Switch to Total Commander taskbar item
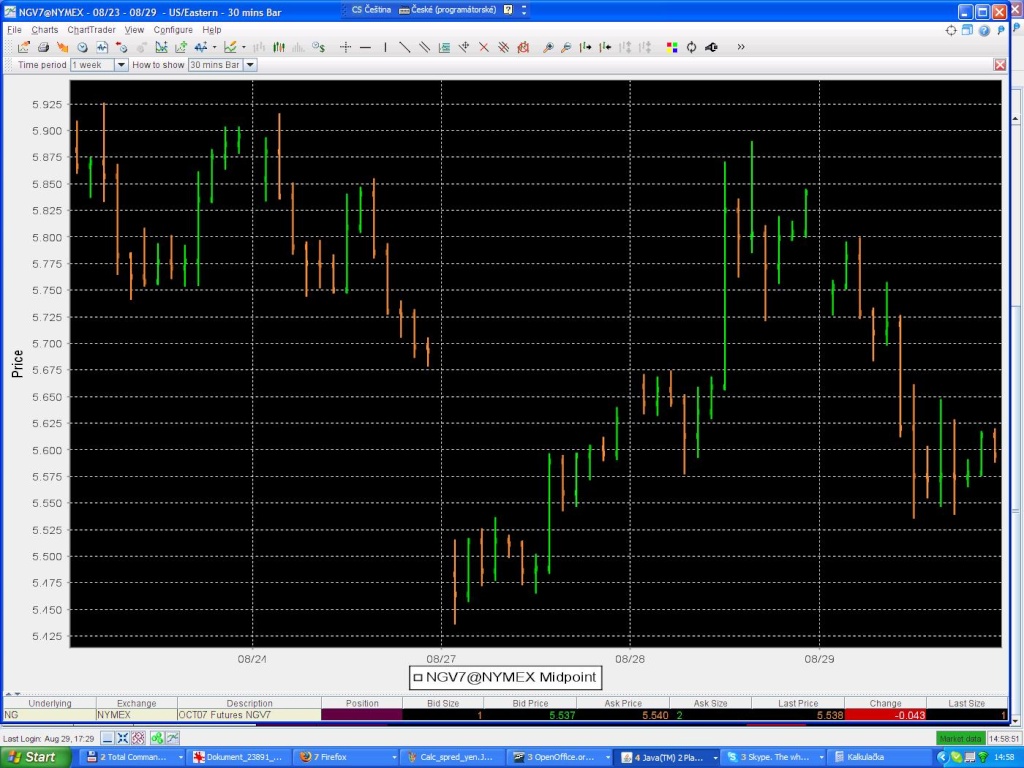 click(134, 757)
